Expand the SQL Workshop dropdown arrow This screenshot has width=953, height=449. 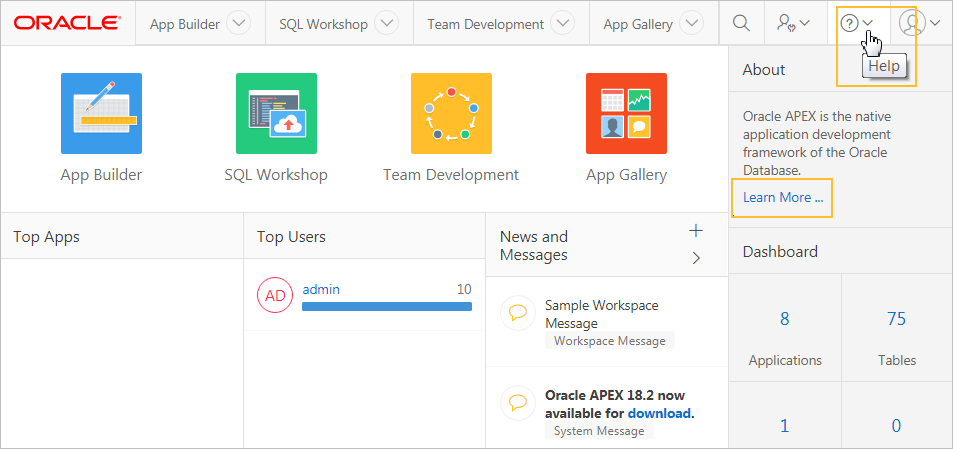[x=385, y=24]
